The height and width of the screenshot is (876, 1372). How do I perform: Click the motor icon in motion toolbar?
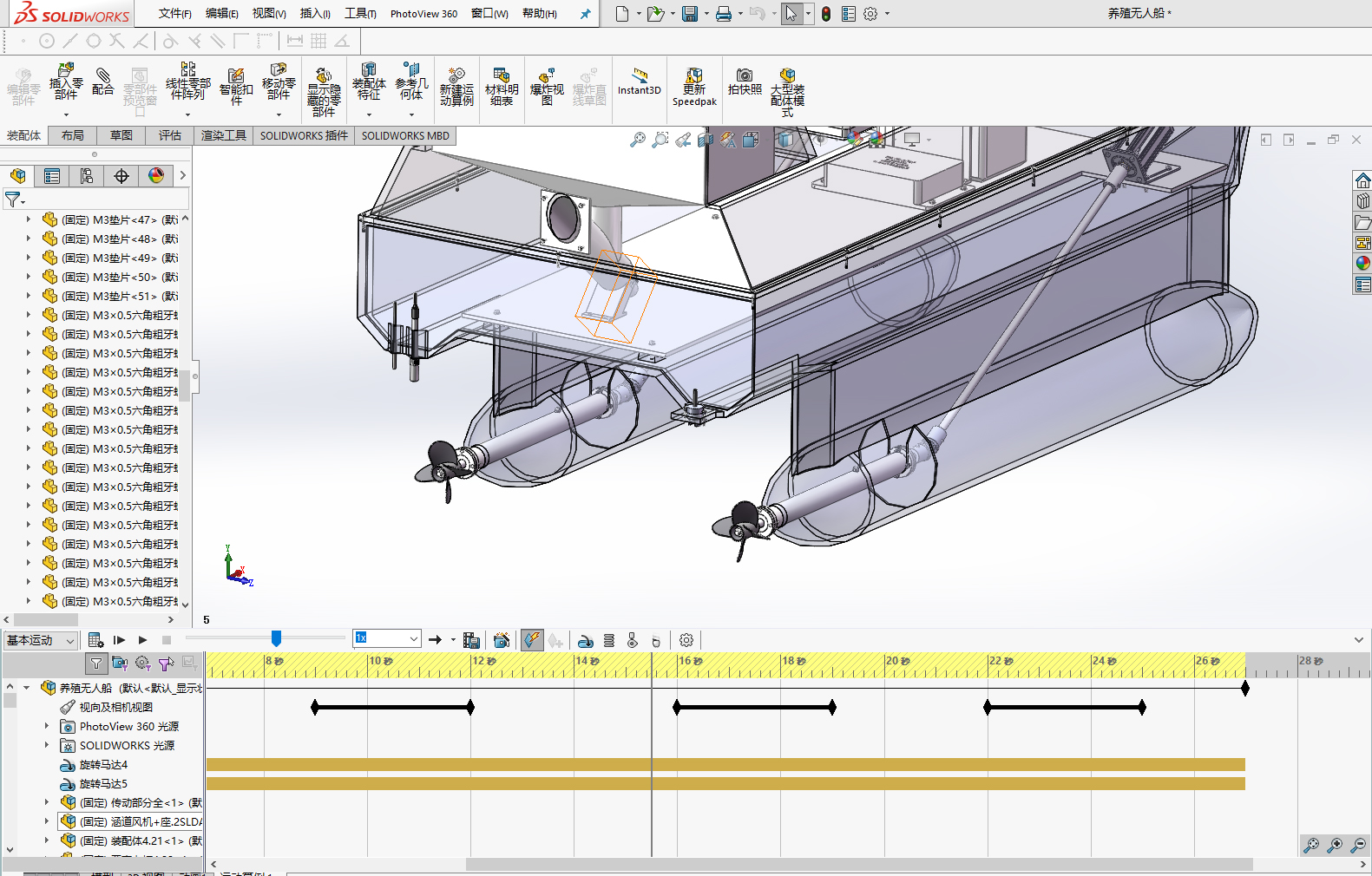(x=586, y=640)
